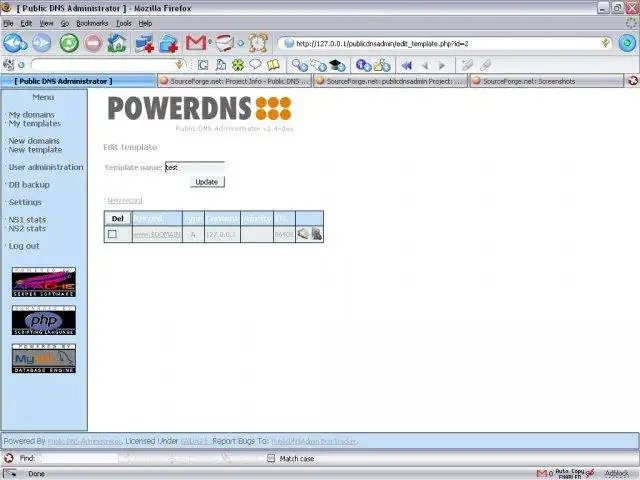This screenshot has width=640, height=480.
Task: Delete the www.$DOMAIN record trash icon
Action: pos(317,234)
